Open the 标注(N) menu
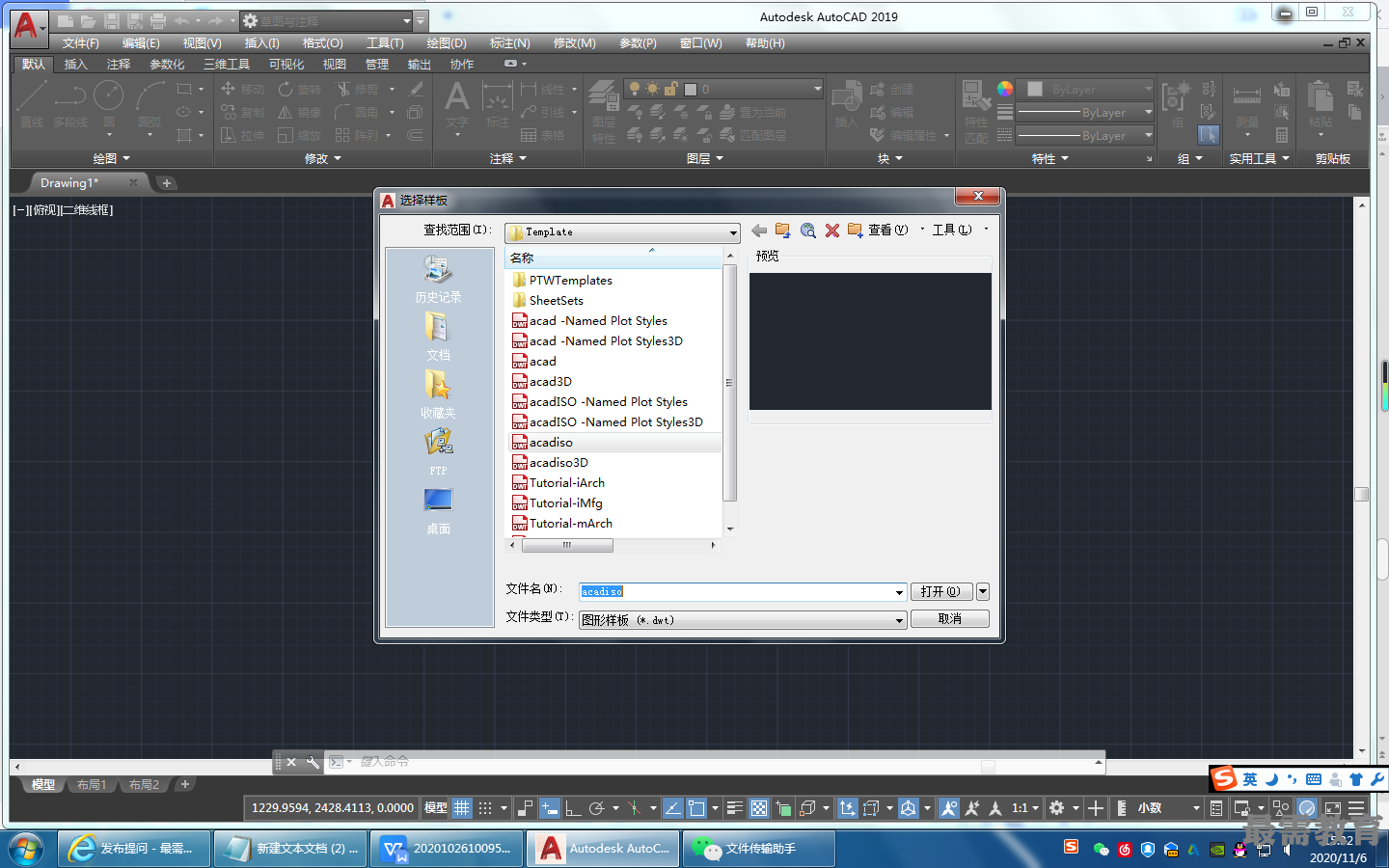Viewport: 1389px width, 868px height. (x=509, y=43)
